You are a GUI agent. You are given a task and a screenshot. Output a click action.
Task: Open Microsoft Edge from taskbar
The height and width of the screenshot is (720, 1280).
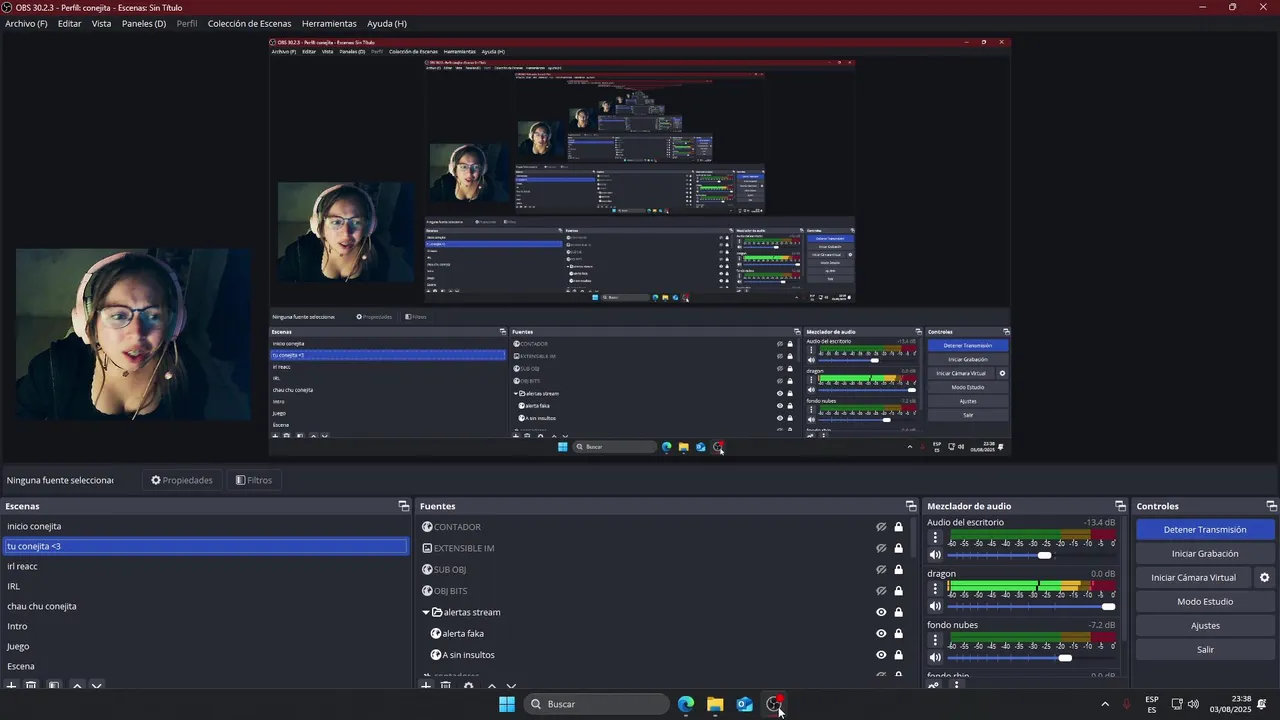click(x=686, y=704)
